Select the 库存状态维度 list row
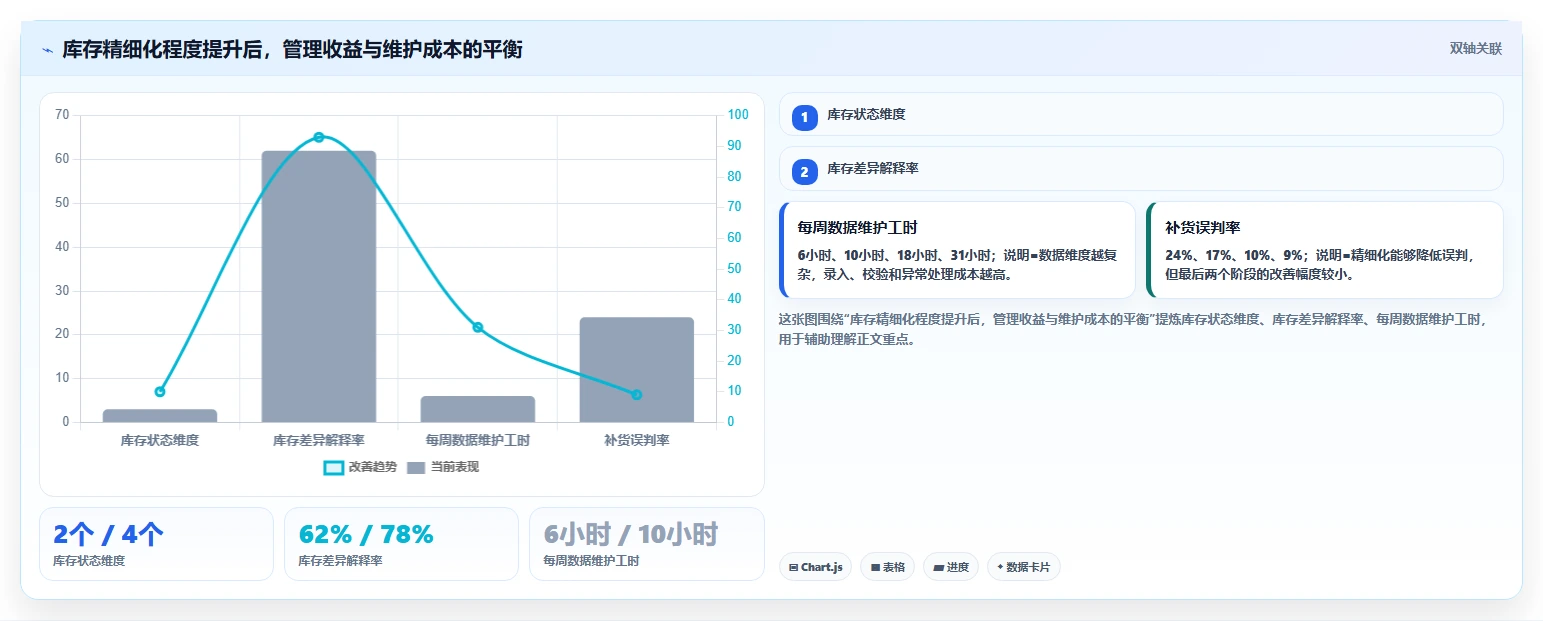Image resolution: width=1543 pixels, height=621 pixels. click(x=1141, y=114)
